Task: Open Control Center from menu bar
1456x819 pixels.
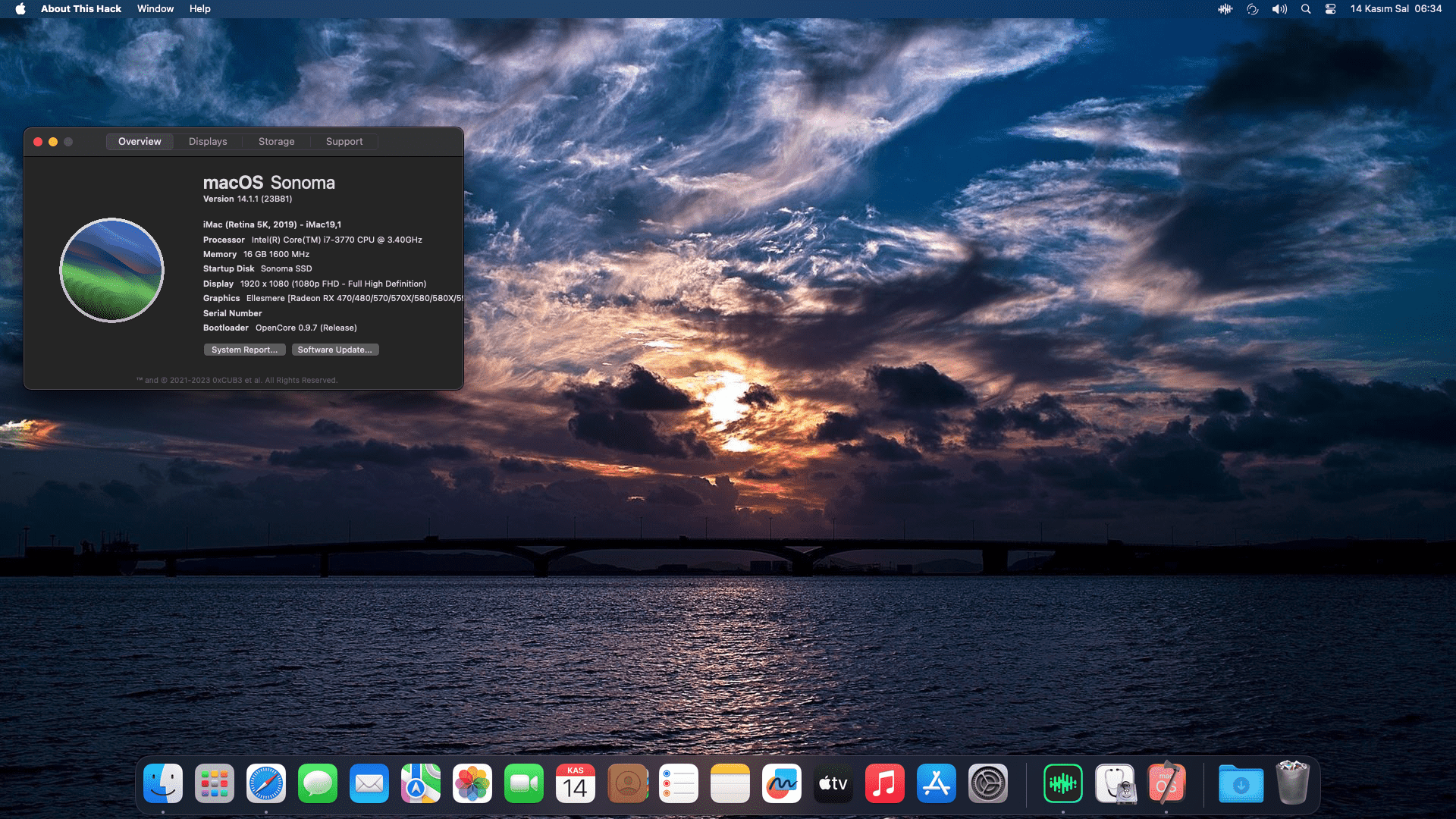Action: 1330,8
